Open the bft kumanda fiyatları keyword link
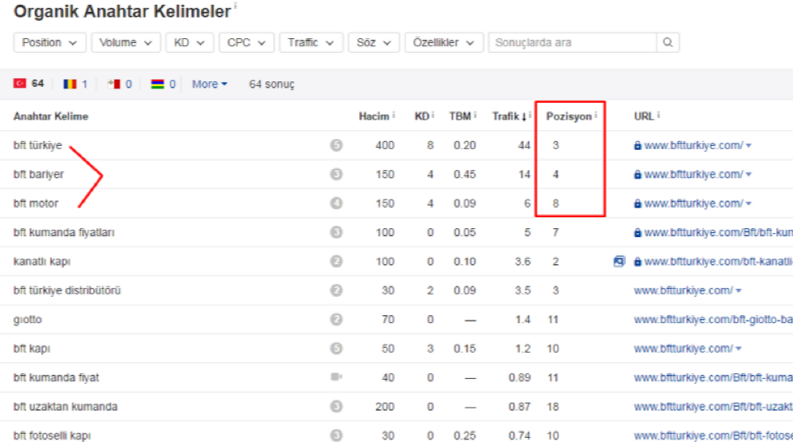 click(x=64, y=233)
